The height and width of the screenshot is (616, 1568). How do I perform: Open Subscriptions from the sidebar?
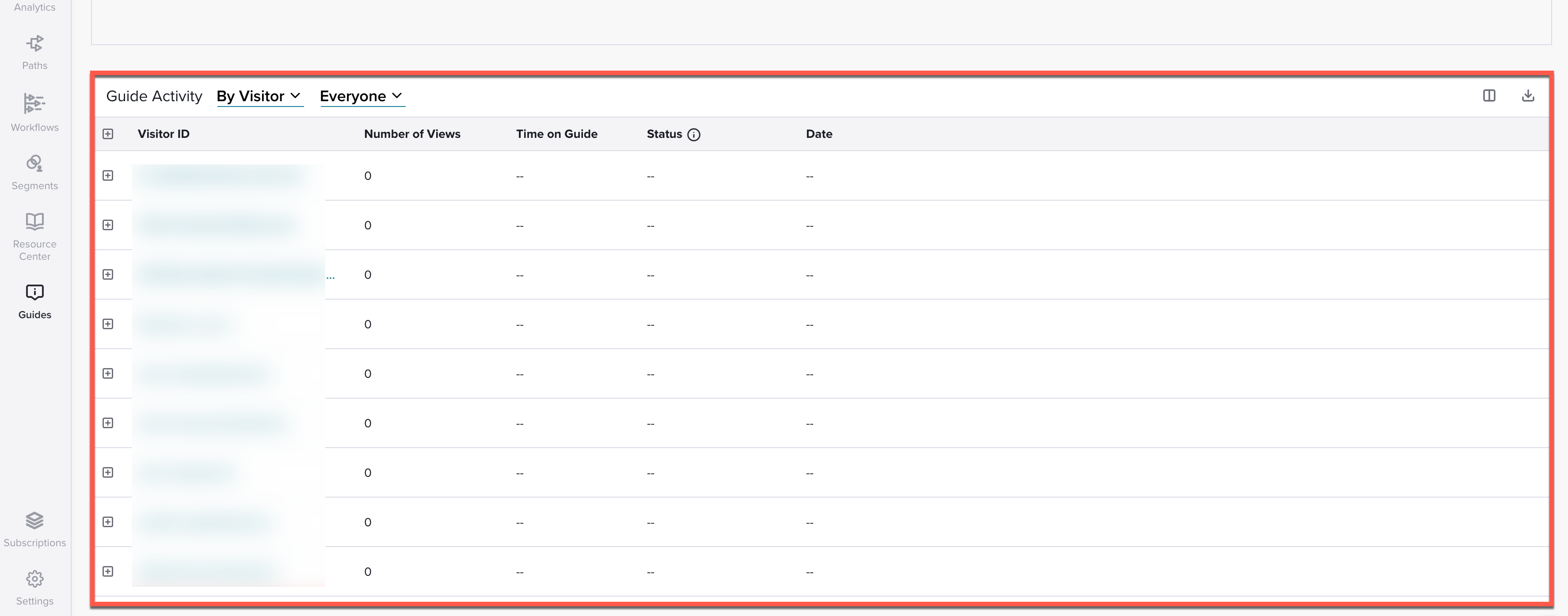pos(35,530)
